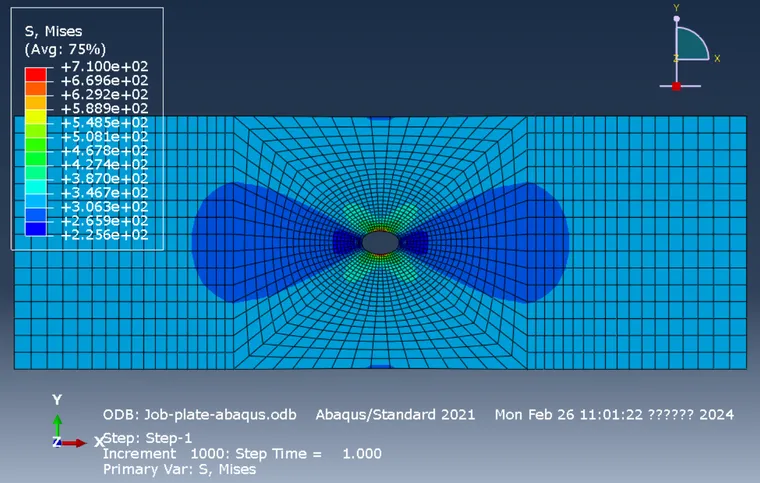Pick the dark blue notch on plate top edge
This screenshot has height=483, width=760.
click(380, 118)
